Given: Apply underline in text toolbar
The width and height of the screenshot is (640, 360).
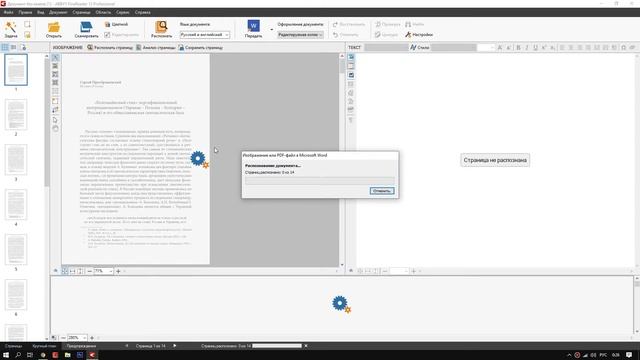Looking at the screenshot, I should pyautogui.click(x=536, y=48).
